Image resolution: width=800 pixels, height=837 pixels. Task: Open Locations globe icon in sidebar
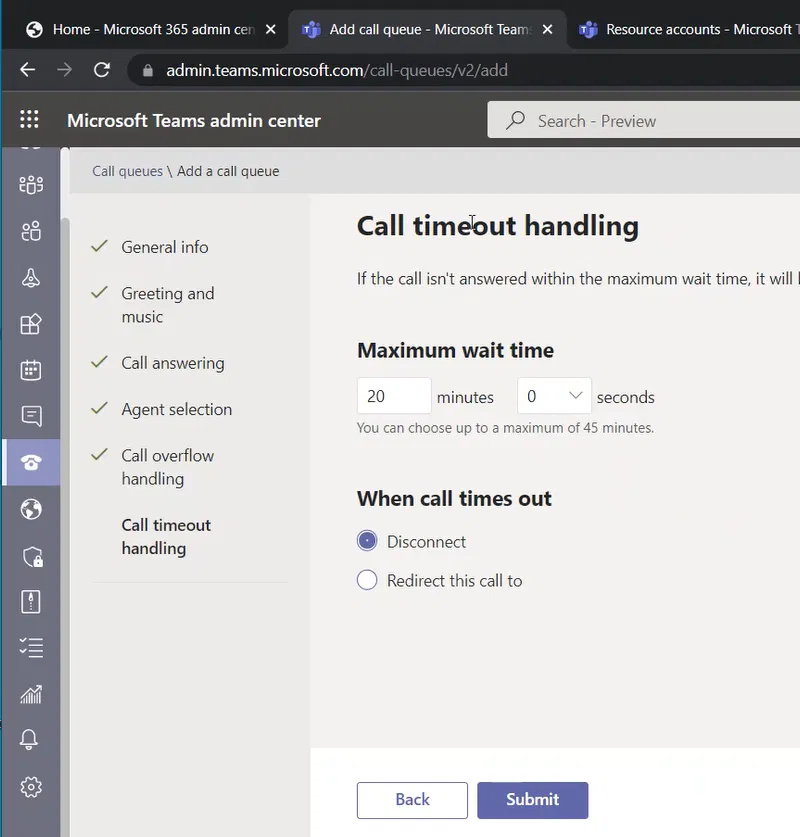point(31,510)
